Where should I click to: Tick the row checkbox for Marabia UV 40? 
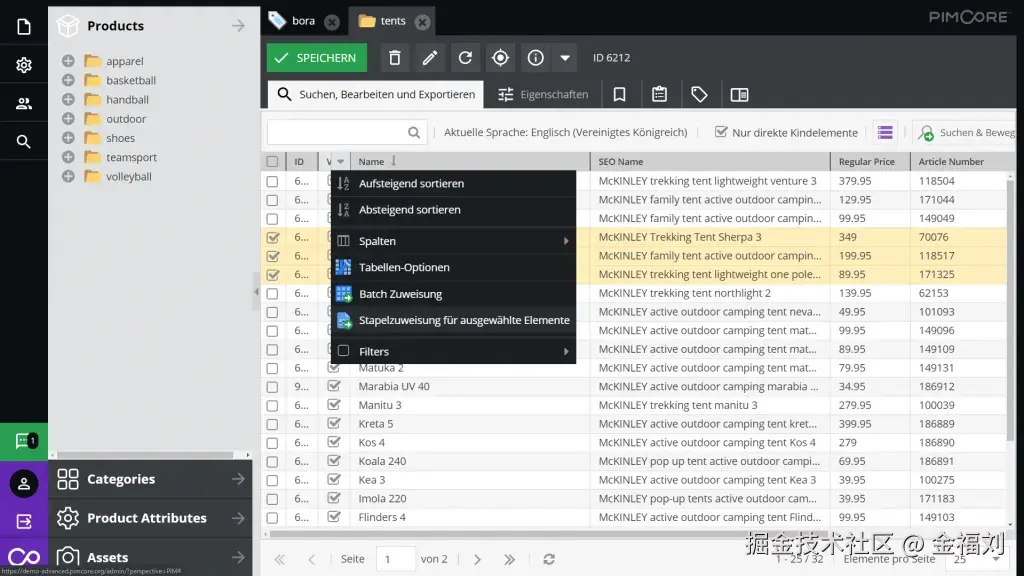point(272,387)
